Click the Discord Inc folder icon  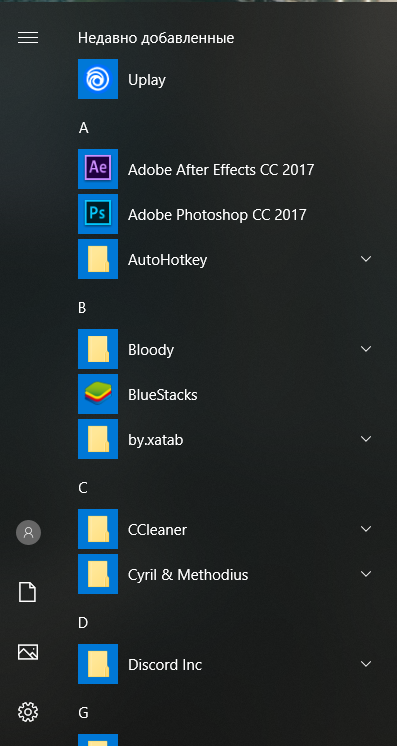(x=98, y=664)
